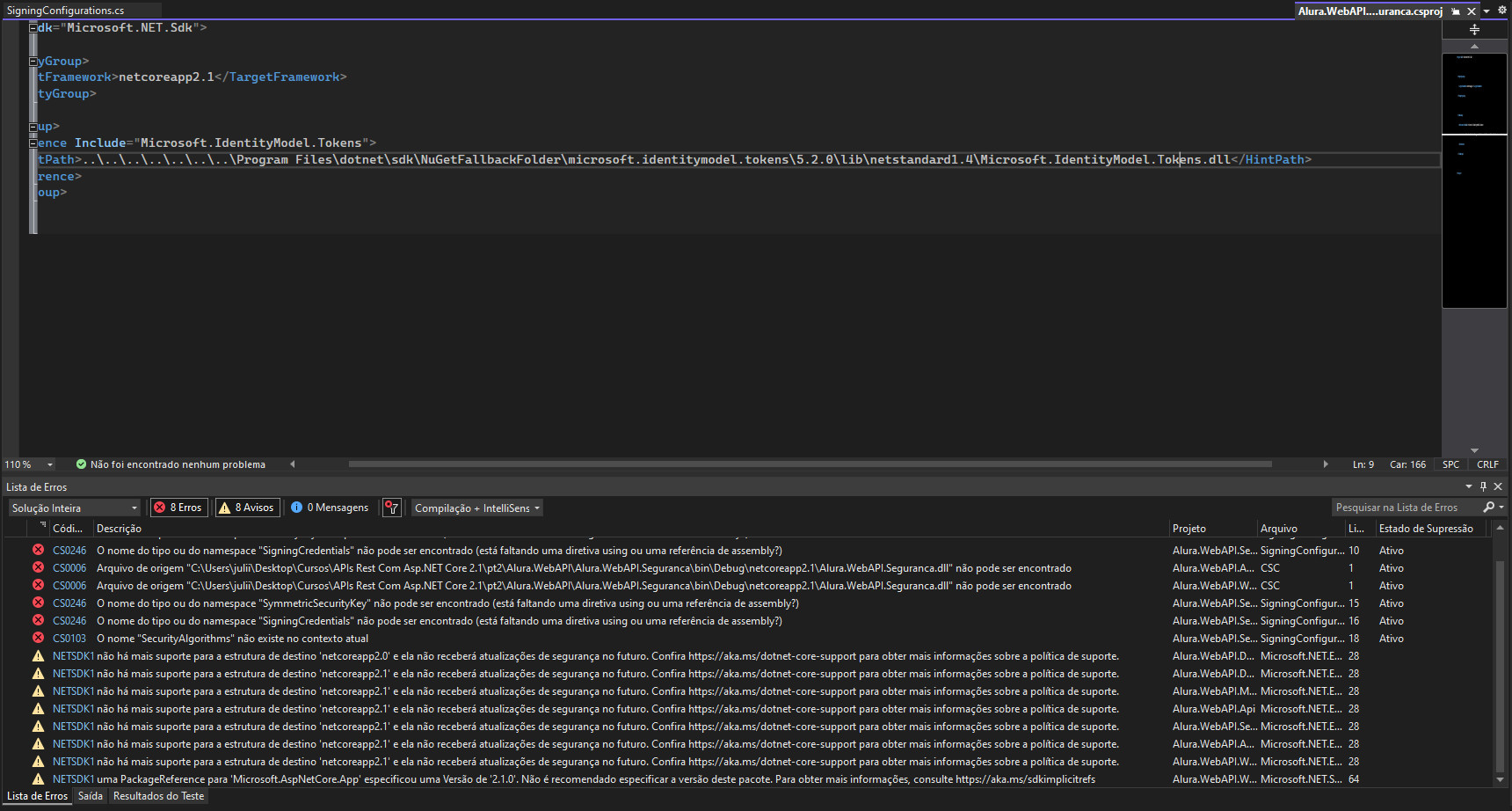The width and height of the screenshot is (1512, 811).
Task: Collapse the ItemGroup outlining box
Action: (33, 128)
